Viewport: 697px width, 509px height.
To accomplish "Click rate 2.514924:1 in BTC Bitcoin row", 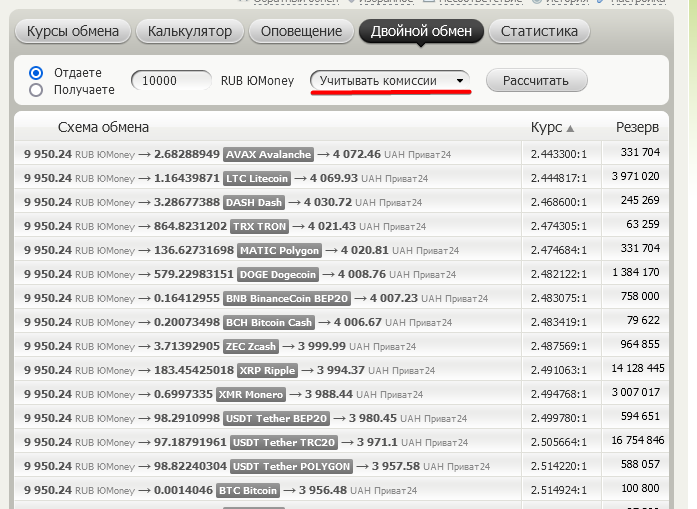I will point(559,490).
